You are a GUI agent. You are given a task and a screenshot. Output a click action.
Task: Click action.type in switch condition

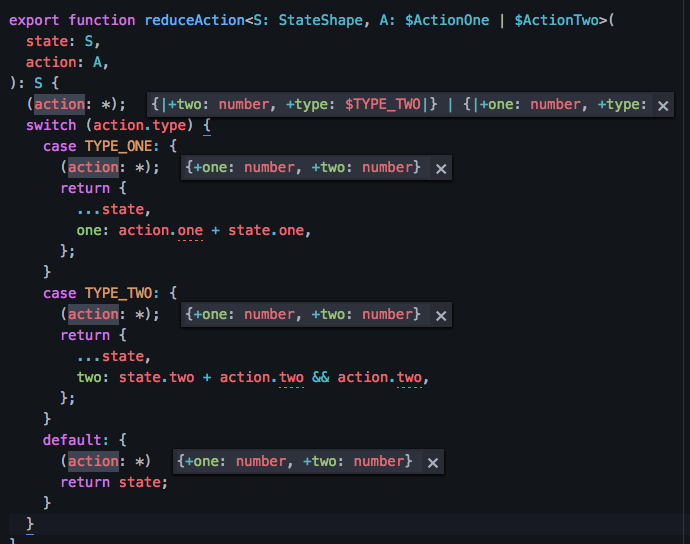pyautogui.click(x=139, y=125)
